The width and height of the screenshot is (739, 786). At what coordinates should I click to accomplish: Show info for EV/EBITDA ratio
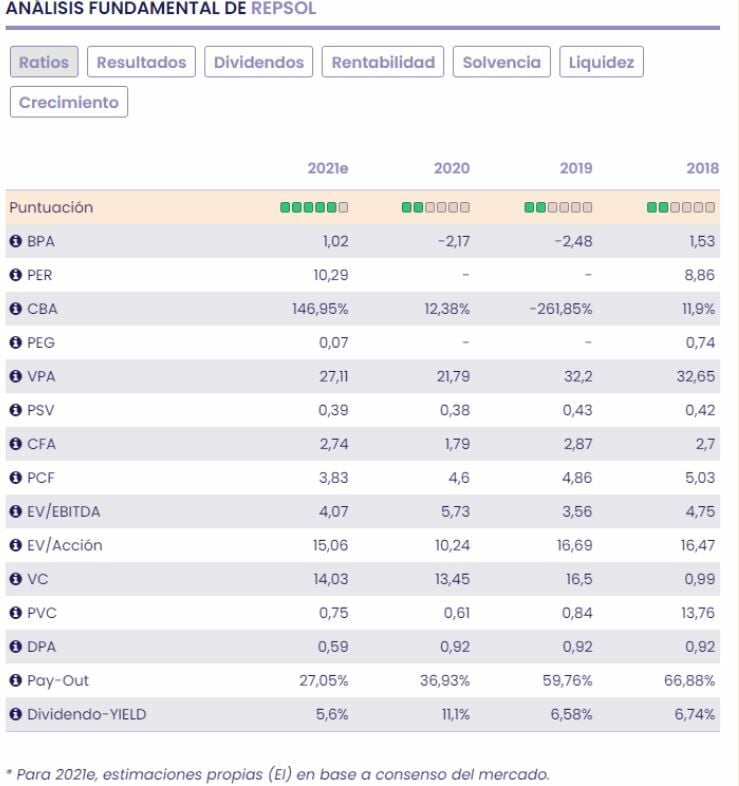point(16,512)
